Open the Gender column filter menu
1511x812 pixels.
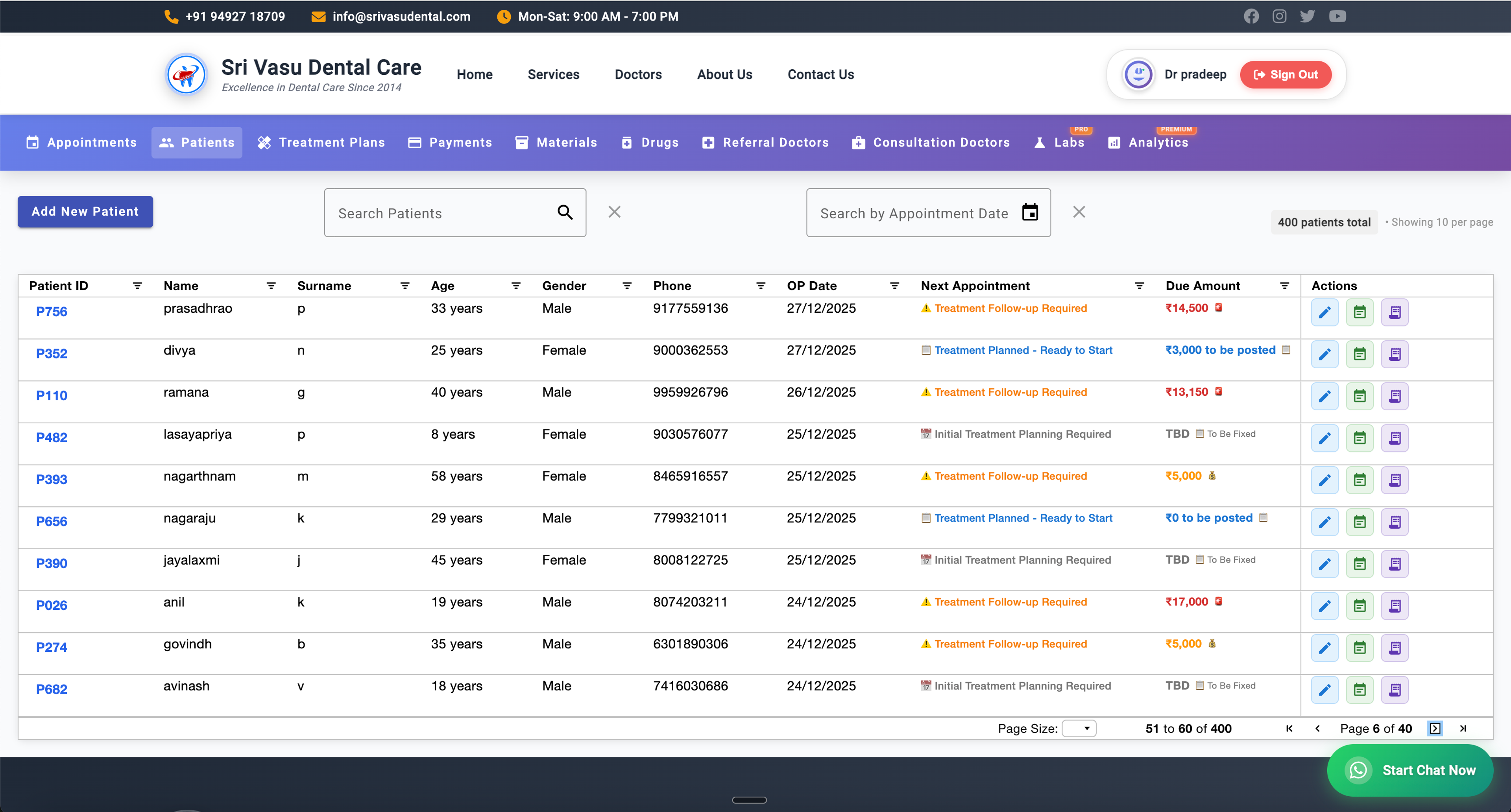(x=627, y=286)
